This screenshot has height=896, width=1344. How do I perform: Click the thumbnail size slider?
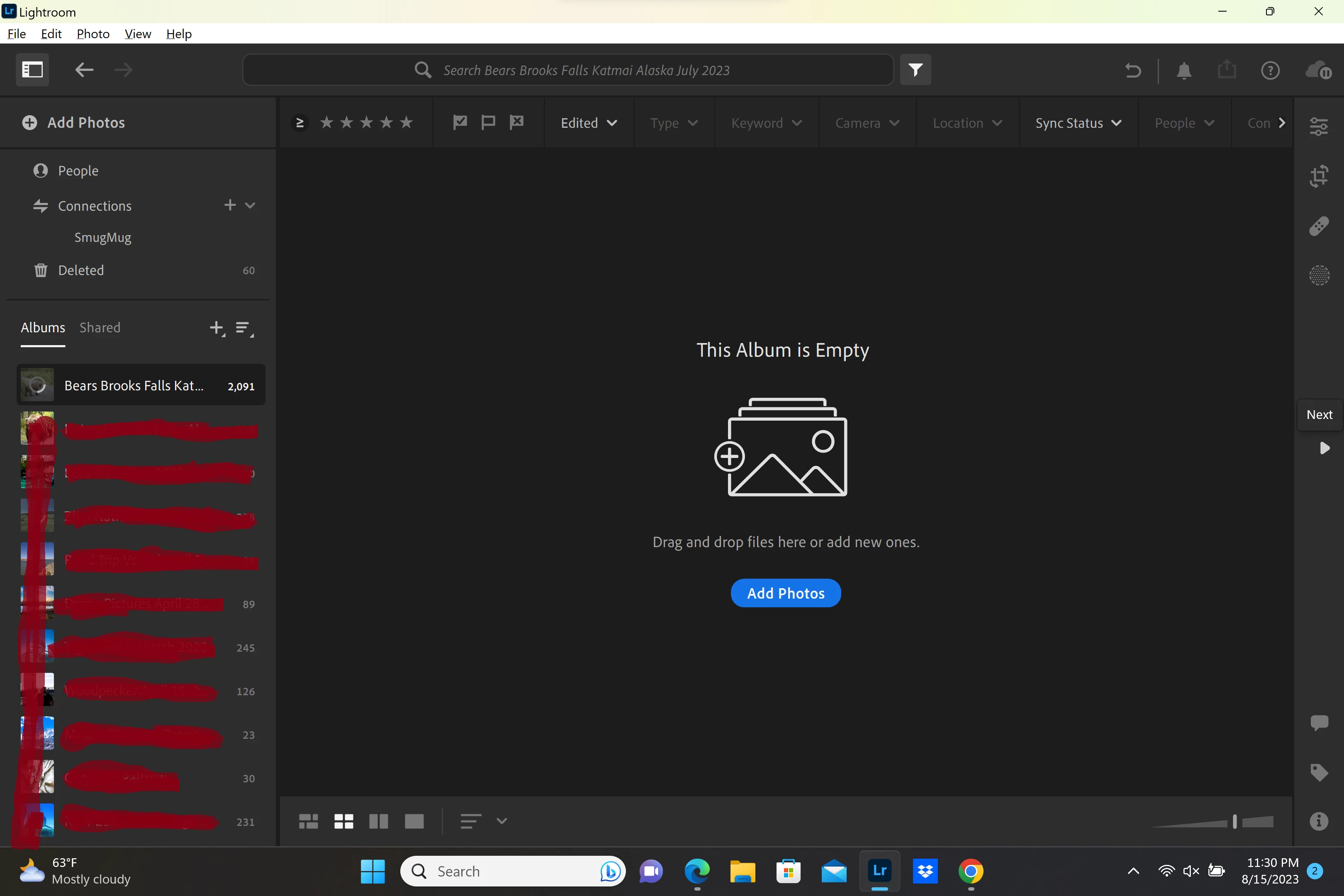pyautogui.click(x=1234, y=822)
